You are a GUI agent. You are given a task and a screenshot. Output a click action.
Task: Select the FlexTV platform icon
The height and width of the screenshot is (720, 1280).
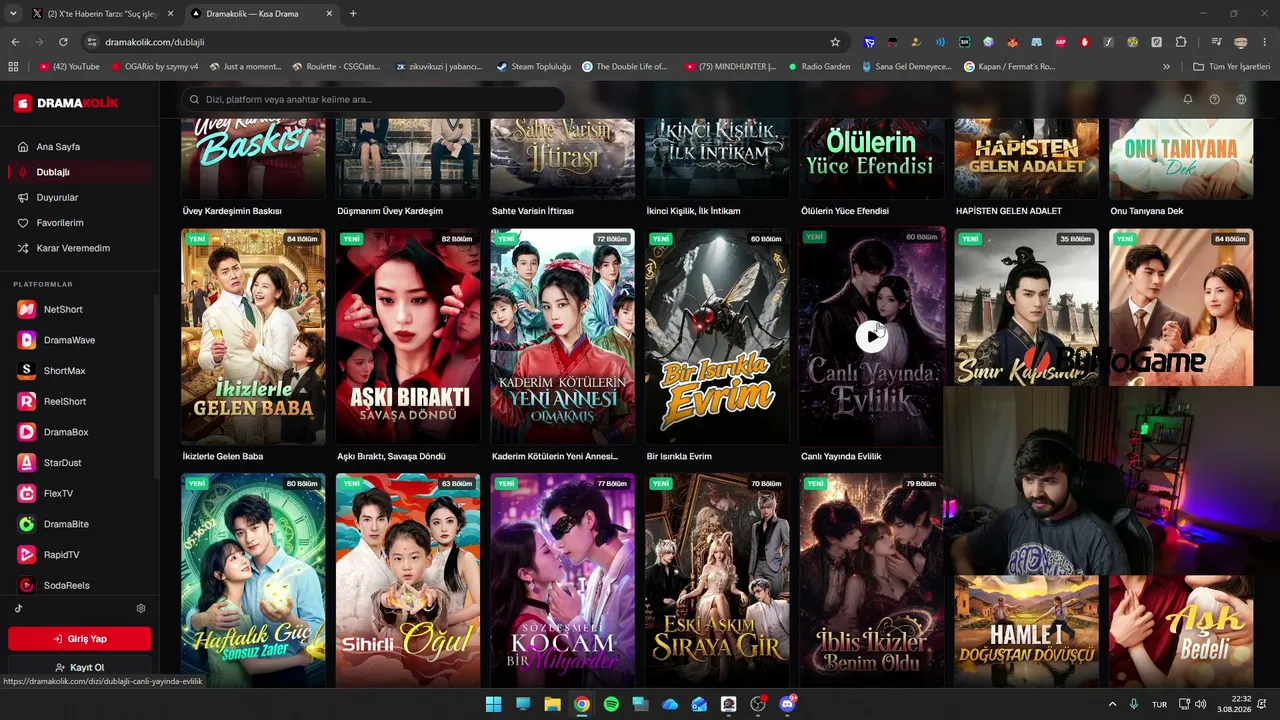click(x=27, y=494)
